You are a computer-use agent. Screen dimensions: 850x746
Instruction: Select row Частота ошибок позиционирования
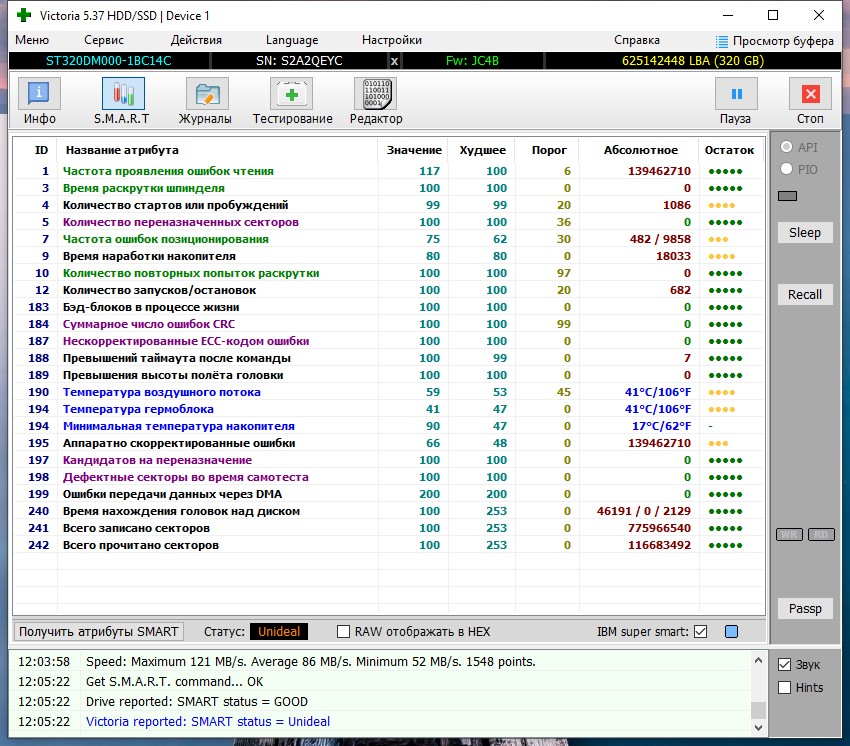(389, 239)
